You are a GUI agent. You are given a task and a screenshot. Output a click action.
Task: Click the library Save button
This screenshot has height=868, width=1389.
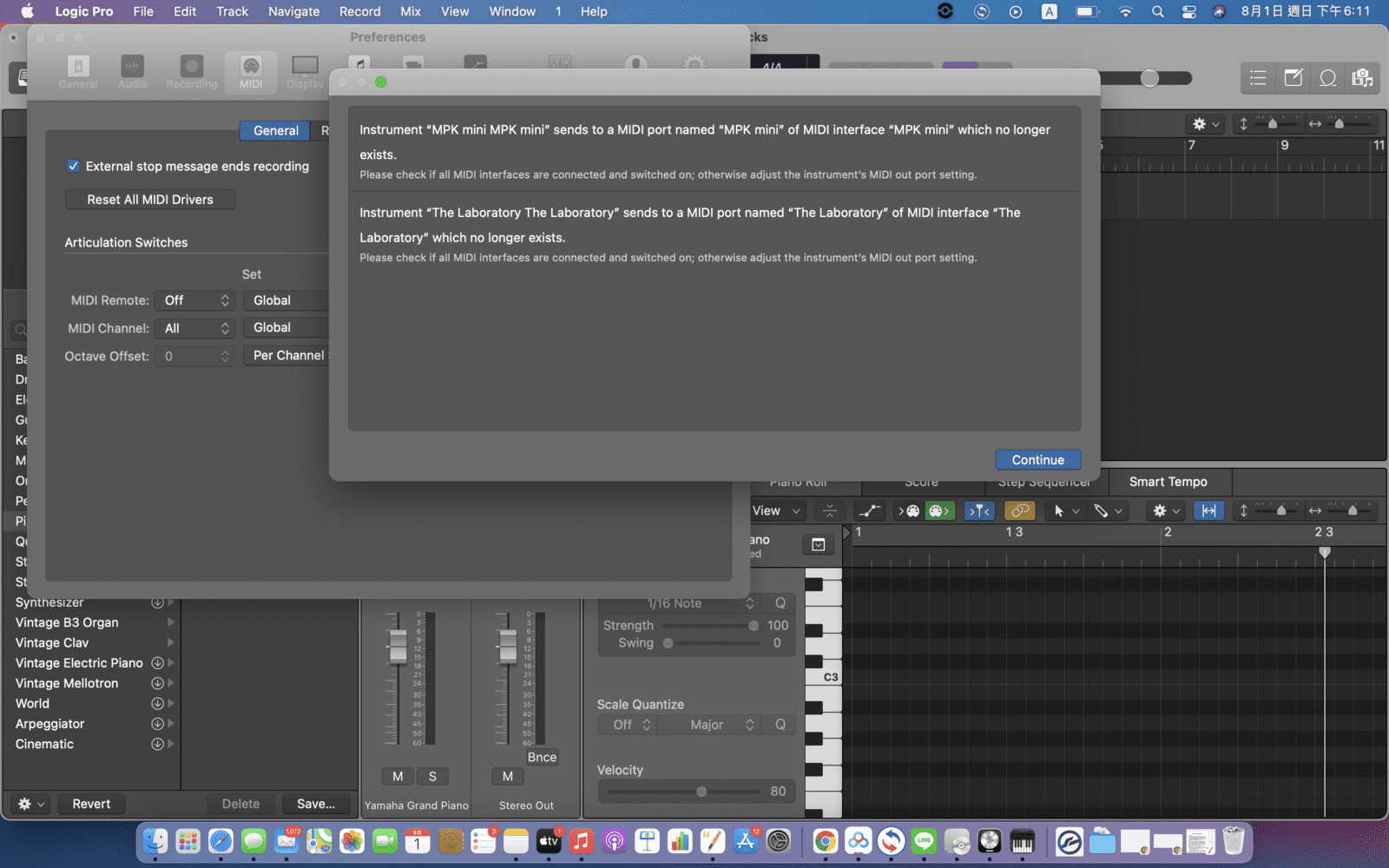click(316, 804)
